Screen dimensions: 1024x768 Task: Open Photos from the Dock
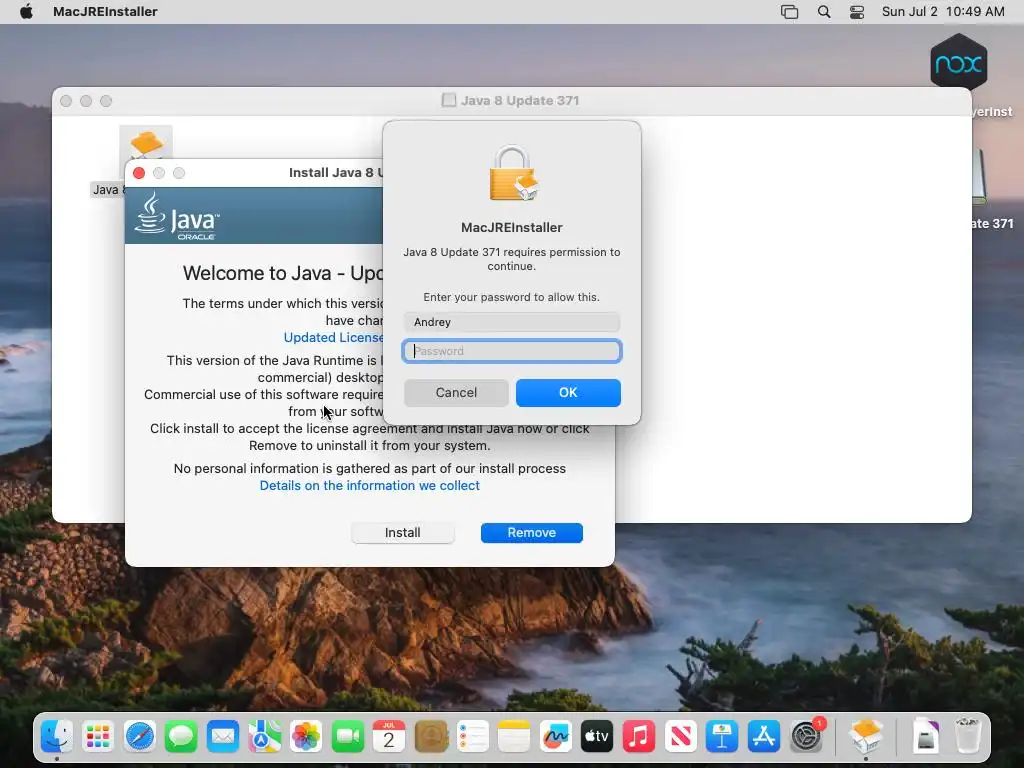pos(306,737)
